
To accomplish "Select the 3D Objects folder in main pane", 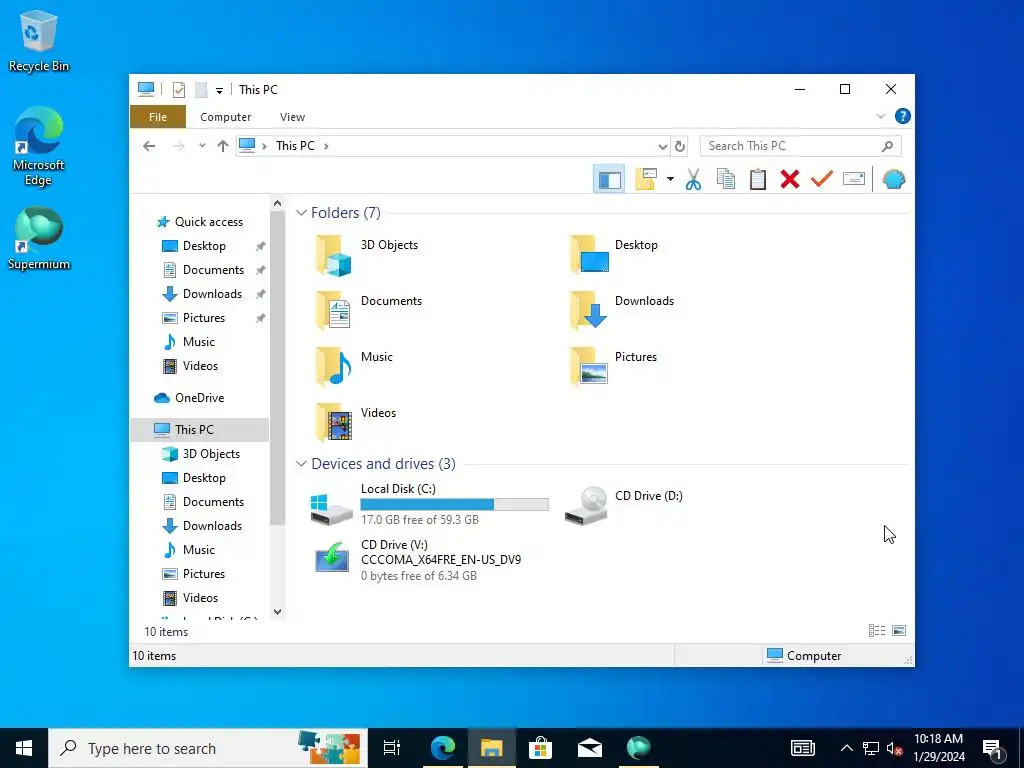I will [x=366, y=254].
